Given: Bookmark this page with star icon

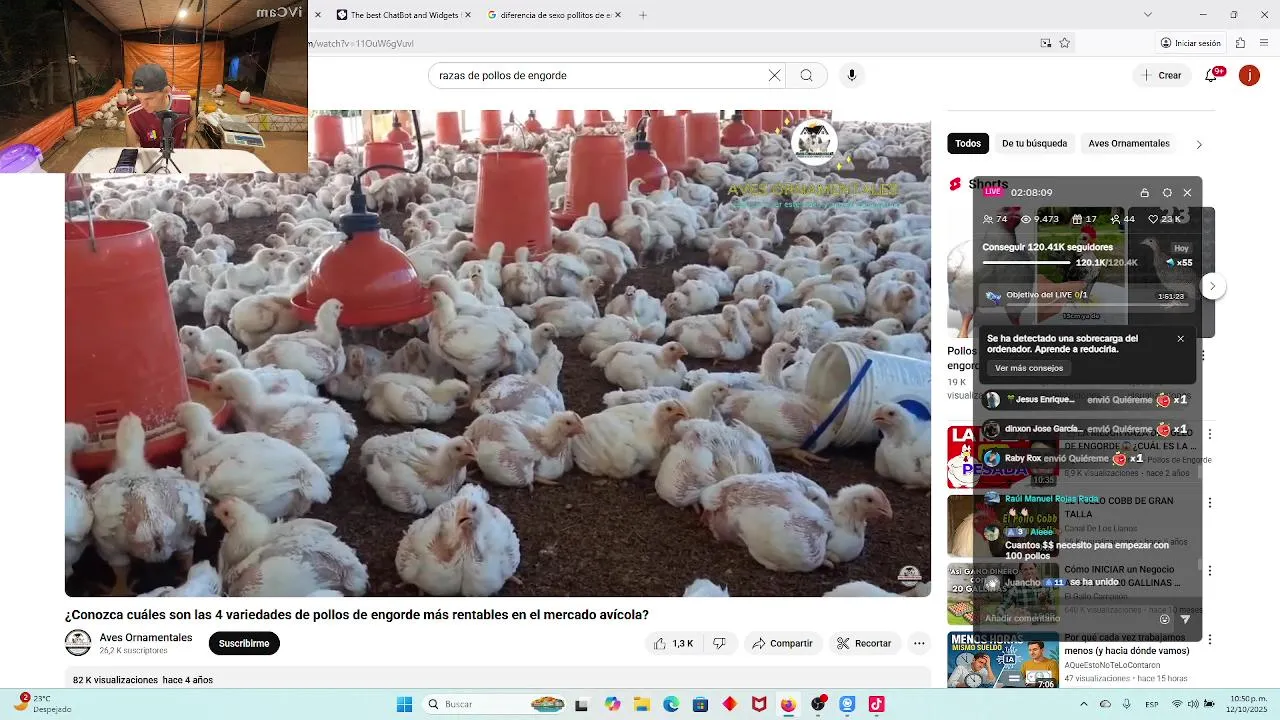Looking at the screenshot, I should click(x=1065, y=43).
